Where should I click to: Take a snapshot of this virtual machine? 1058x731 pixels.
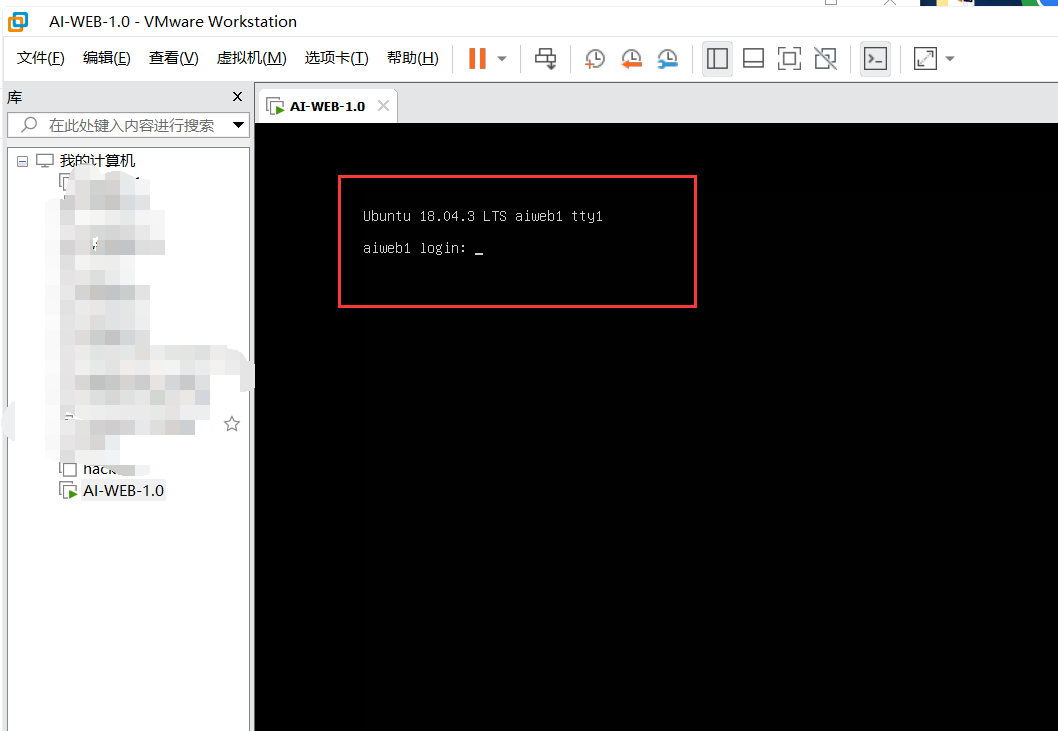[595, 58]
